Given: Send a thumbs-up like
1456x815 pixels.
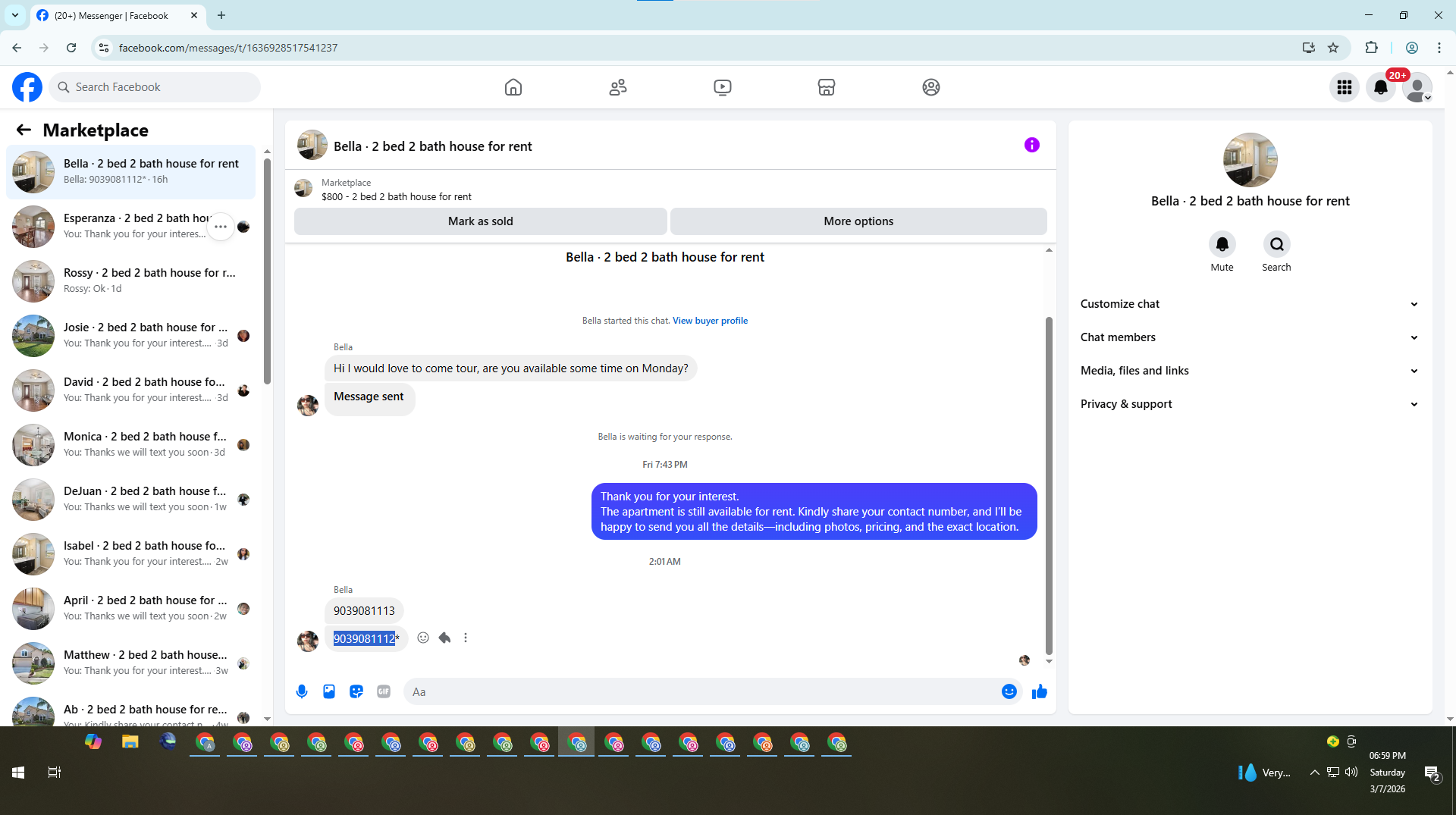Looking at the screenshot, I should click(x=1040, y=691).
